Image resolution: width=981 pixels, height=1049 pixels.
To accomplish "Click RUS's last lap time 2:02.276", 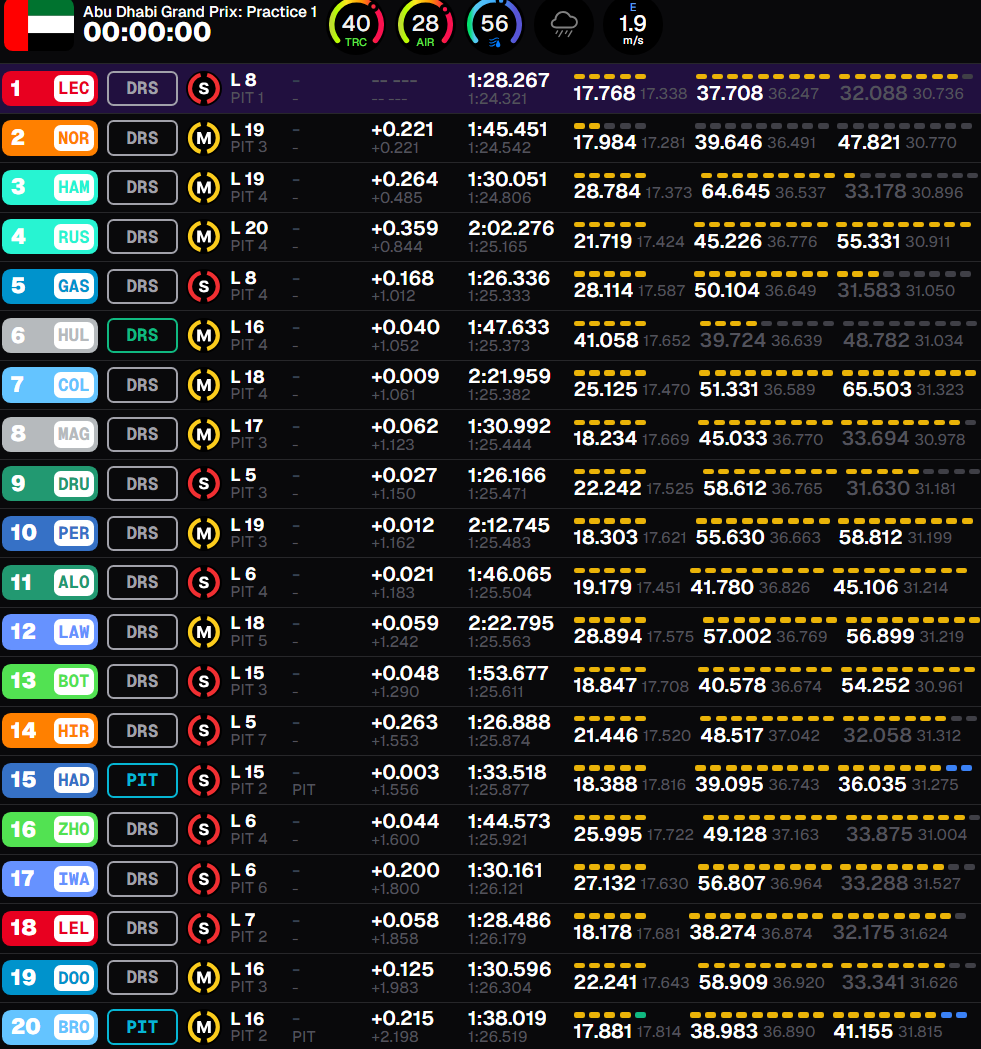I will pos(511,228).
